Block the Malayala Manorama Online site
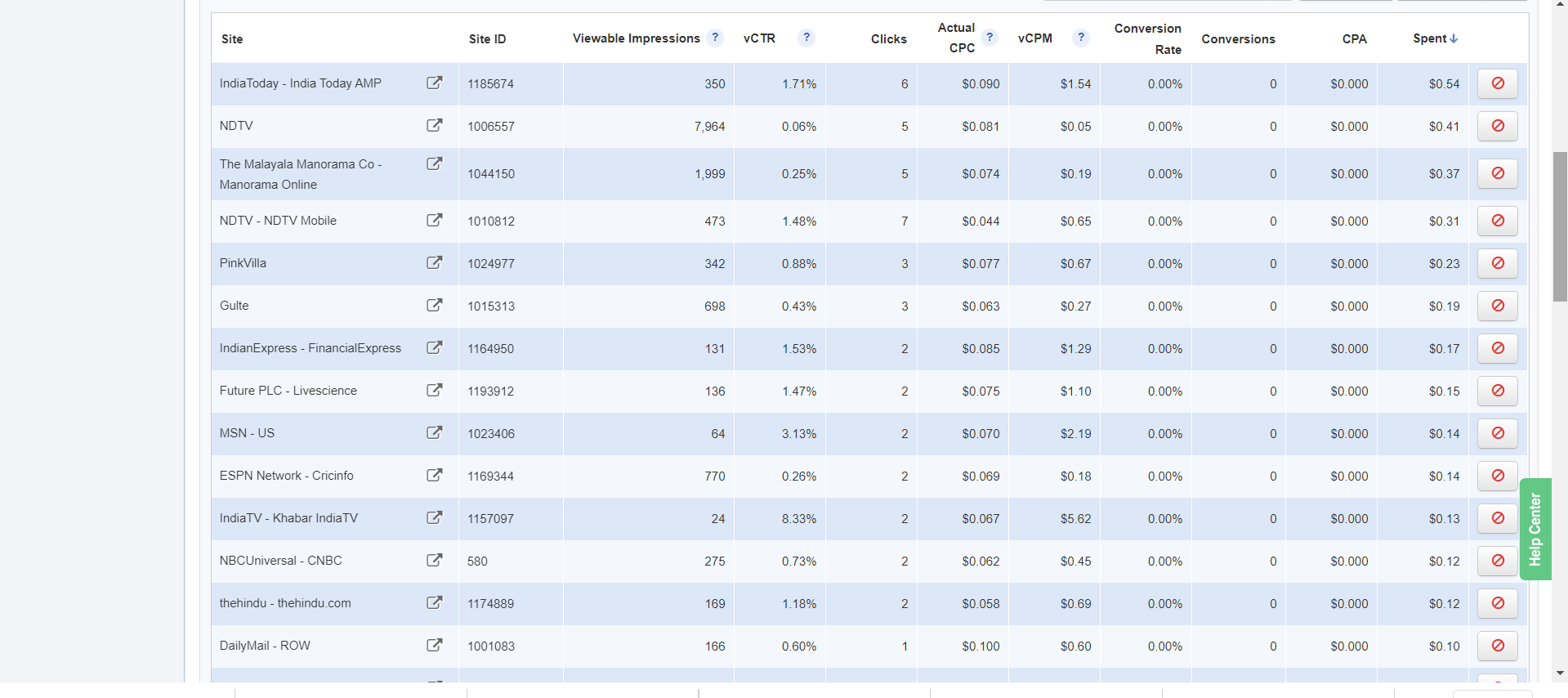Image resolution: width=1568 pixels, height=698 pixels. pos(1498,173)
